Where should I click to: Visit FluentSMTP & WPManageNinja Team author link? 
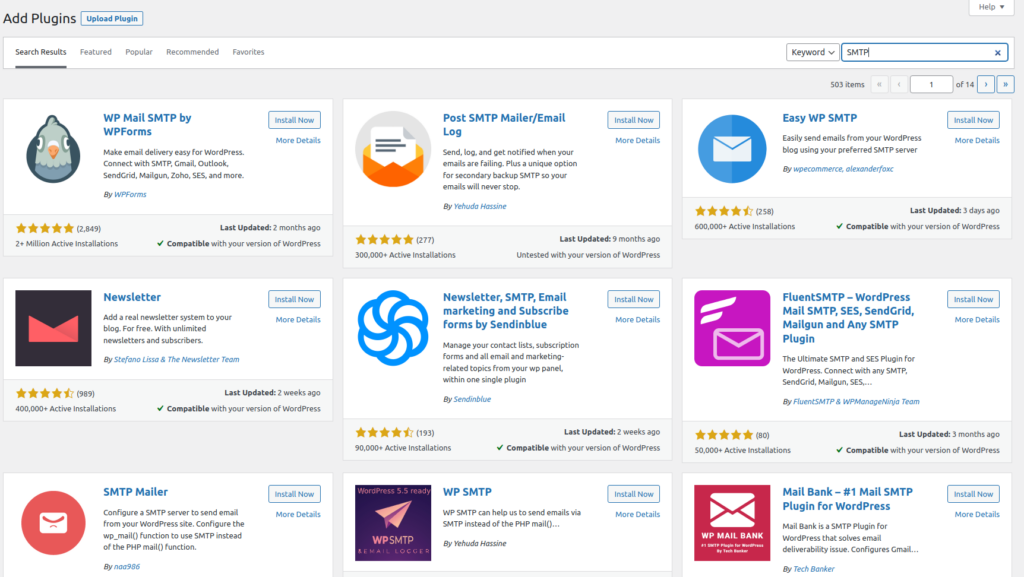point(856,402)
